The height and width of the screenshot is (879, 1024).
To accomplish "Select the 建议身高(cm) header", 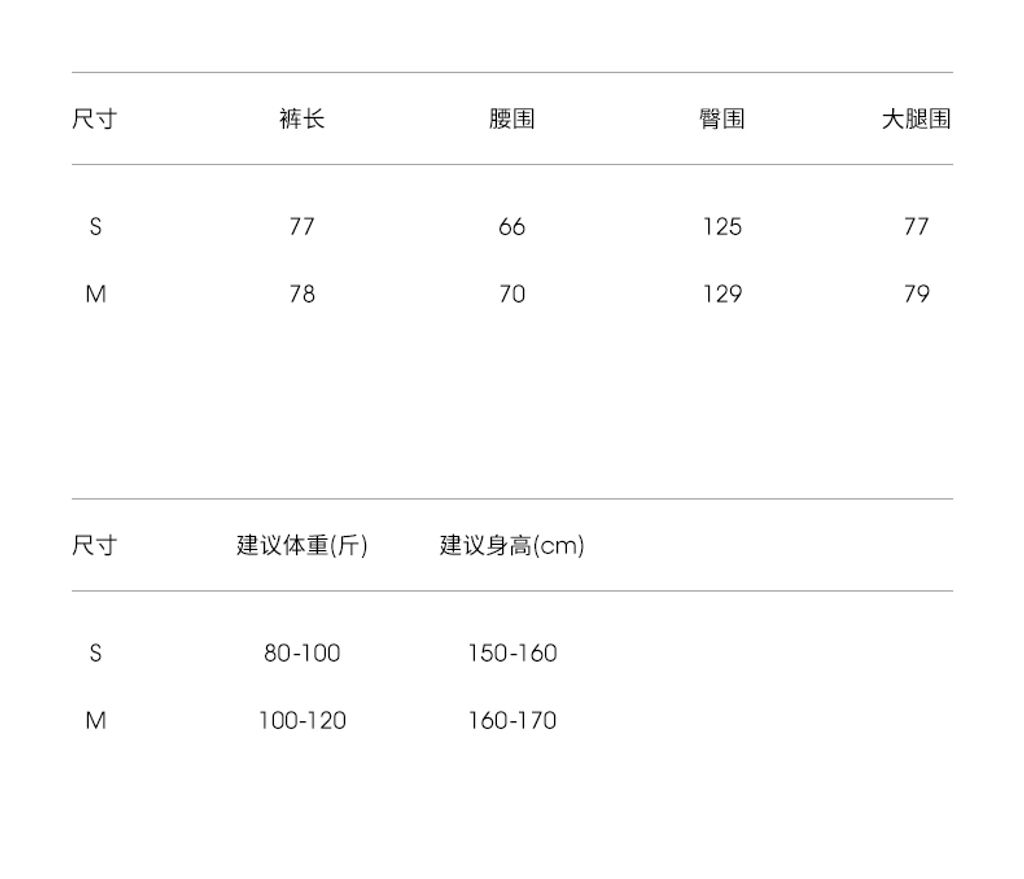I will tap(512, 546).
